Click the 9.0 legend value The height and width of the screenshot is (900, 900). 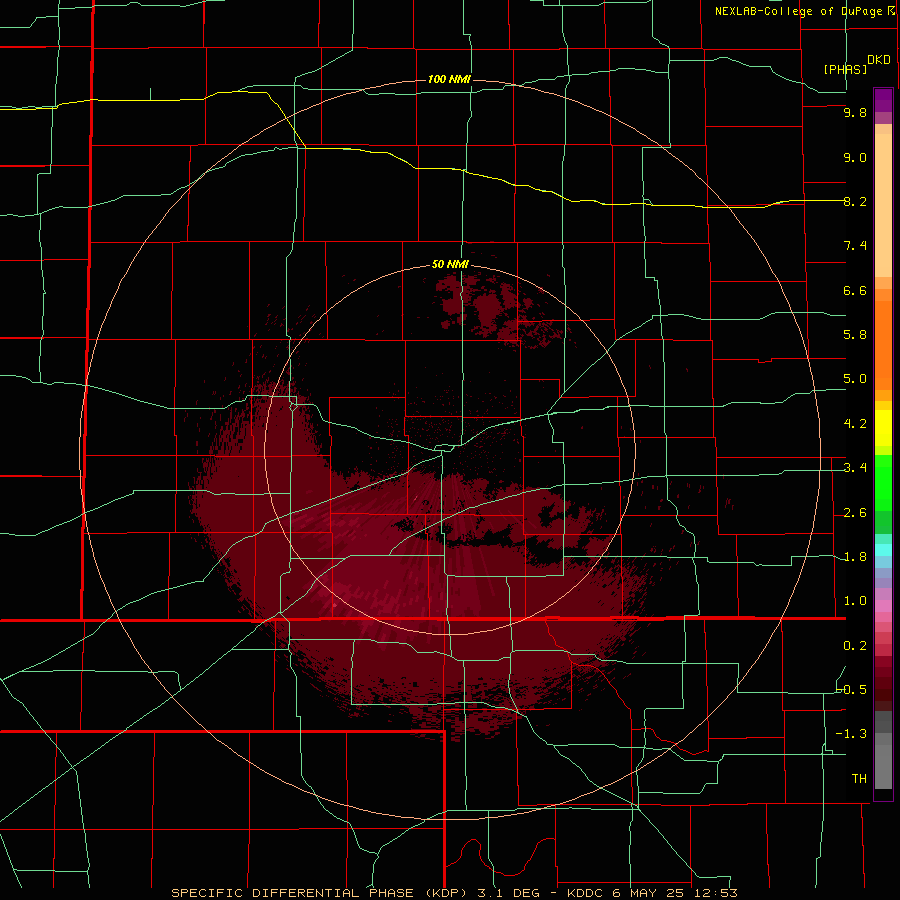coord(855,157)
